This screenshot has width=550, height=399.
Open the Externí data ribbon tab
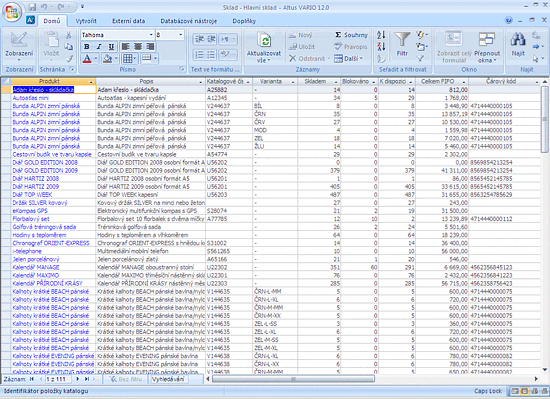click(128, 21)
